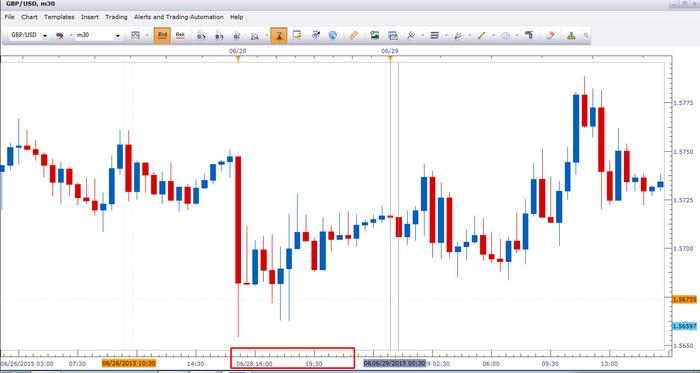This screenshot has height=373, width=700.
Task: Click the refresh/sync chart icon
Action: point(316,35)
